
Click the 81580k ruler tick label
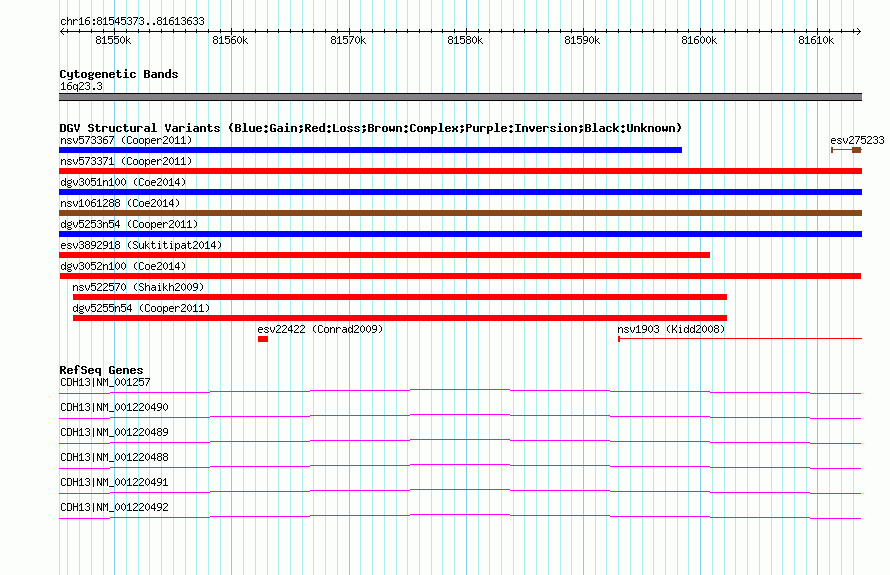click(x=465, y=40)
